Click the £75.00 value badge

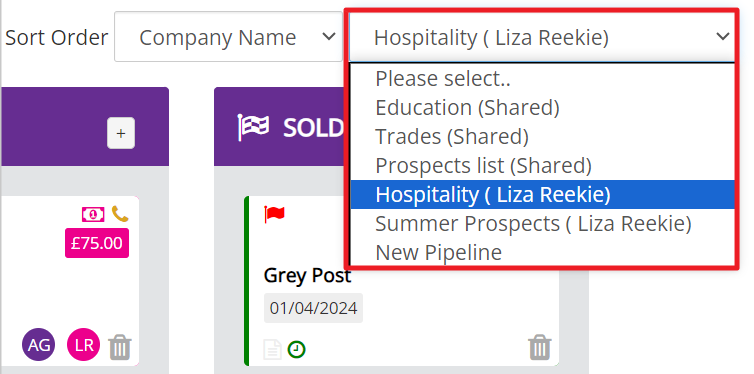(97, 243)
